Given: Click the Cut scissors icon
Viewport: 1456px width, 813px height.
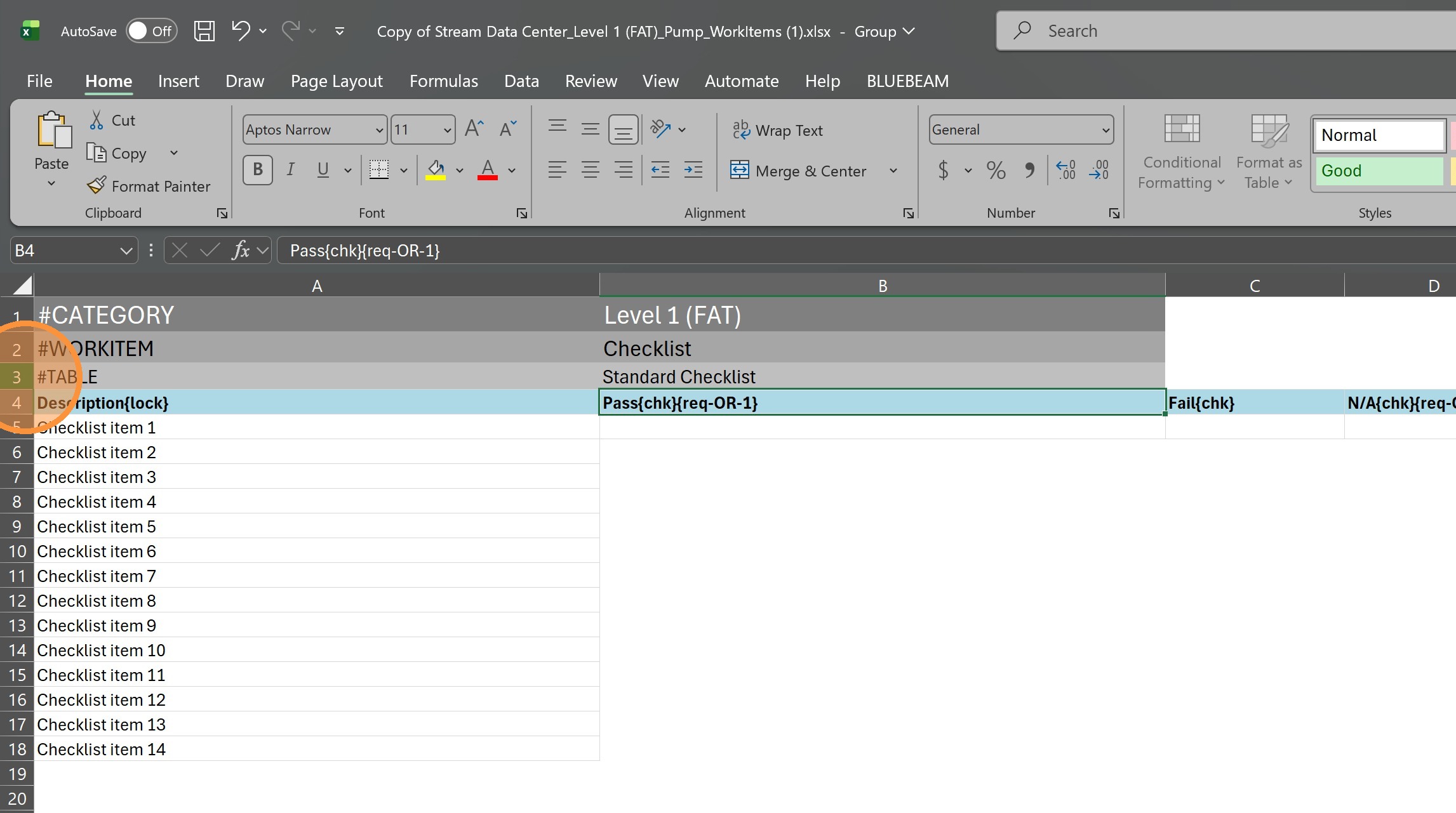Looking at the screenshot, I should tap(97, 120).
